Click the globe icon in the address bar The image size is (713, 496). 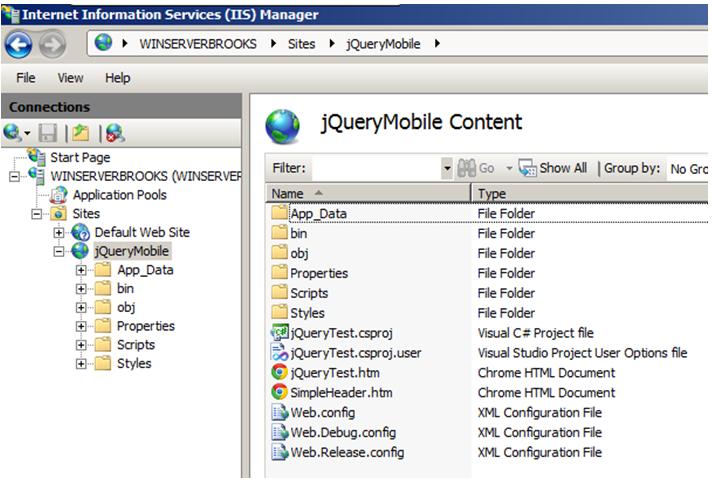click(103, 43)
